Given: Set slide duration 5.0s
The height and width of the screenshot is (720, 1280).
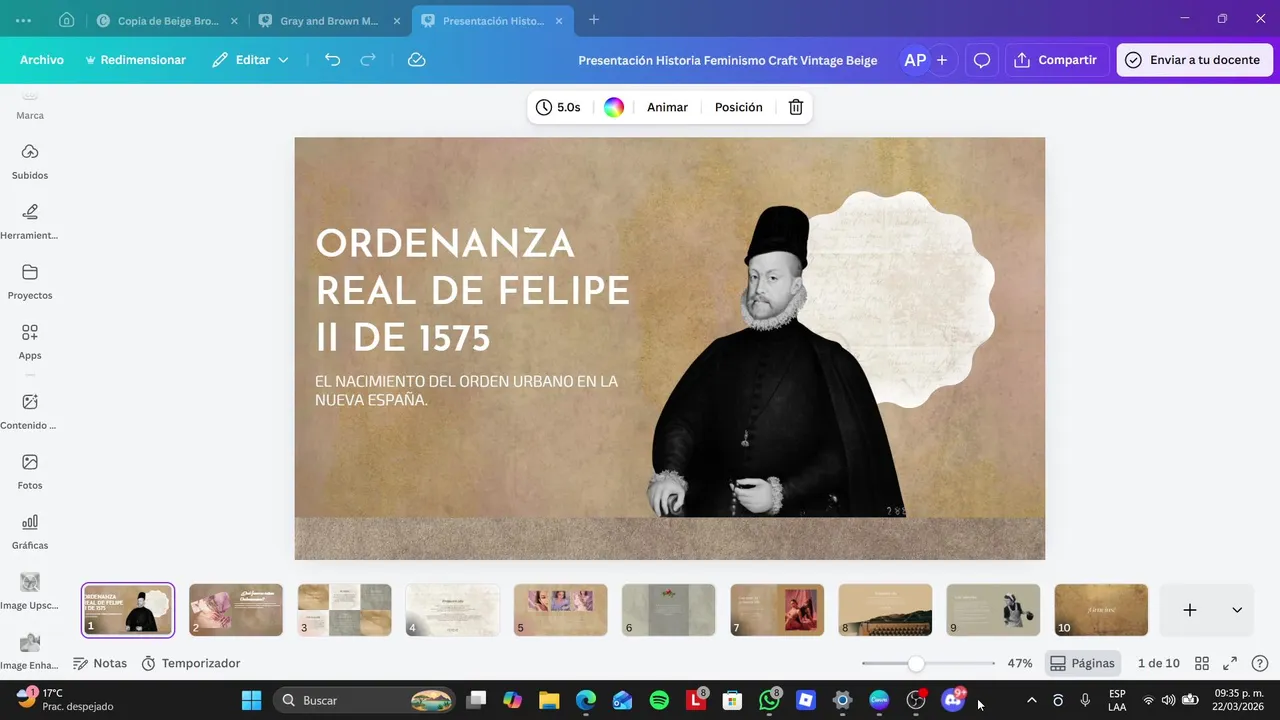Looking at the screenshot, I should (558, 107).
